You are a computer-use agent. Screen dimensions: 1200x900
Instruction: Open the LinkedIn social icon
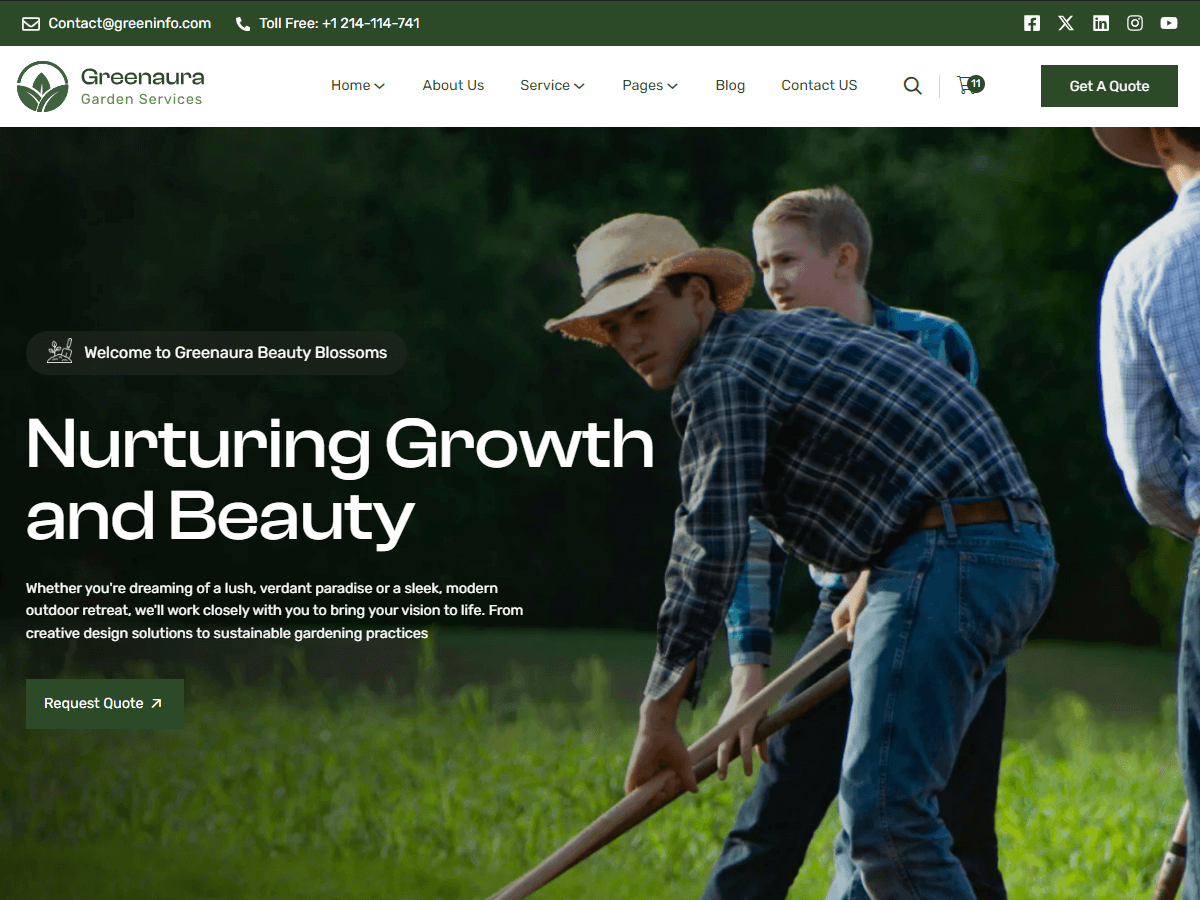click(x=1100, y=23)
